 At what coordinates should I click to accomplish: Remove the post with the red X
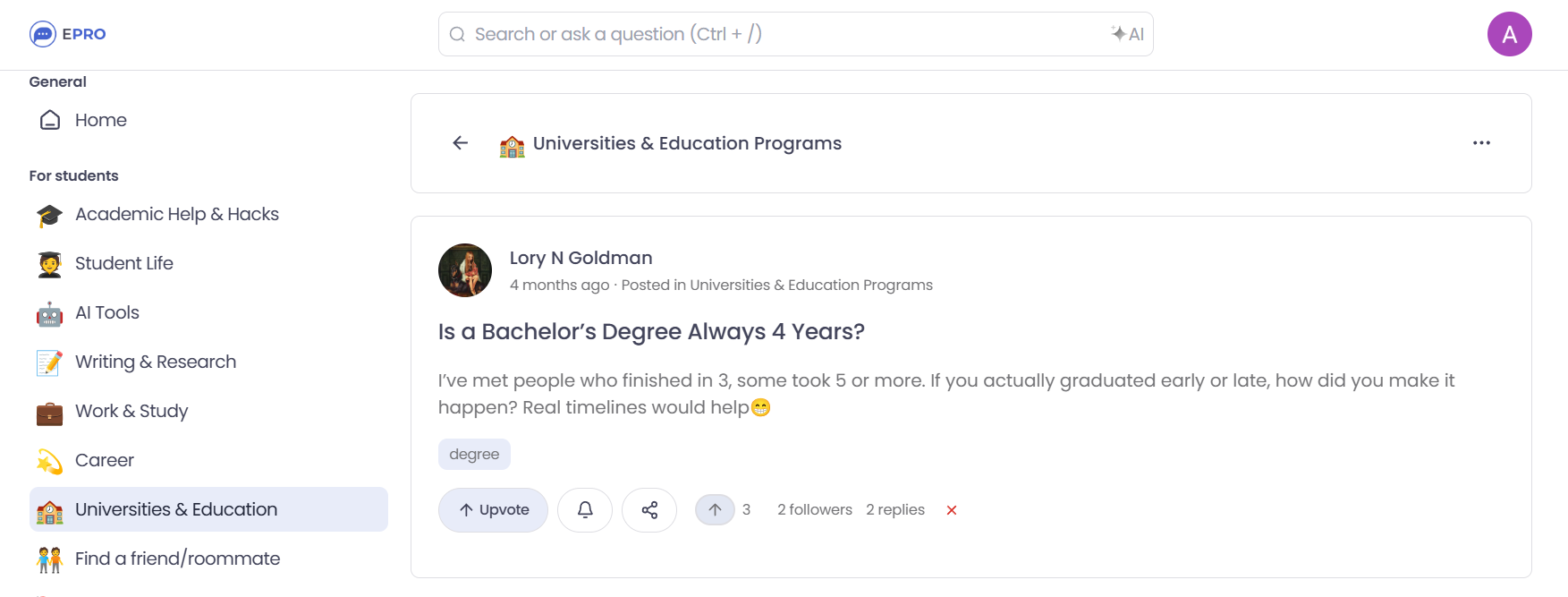tap(951, 509)
